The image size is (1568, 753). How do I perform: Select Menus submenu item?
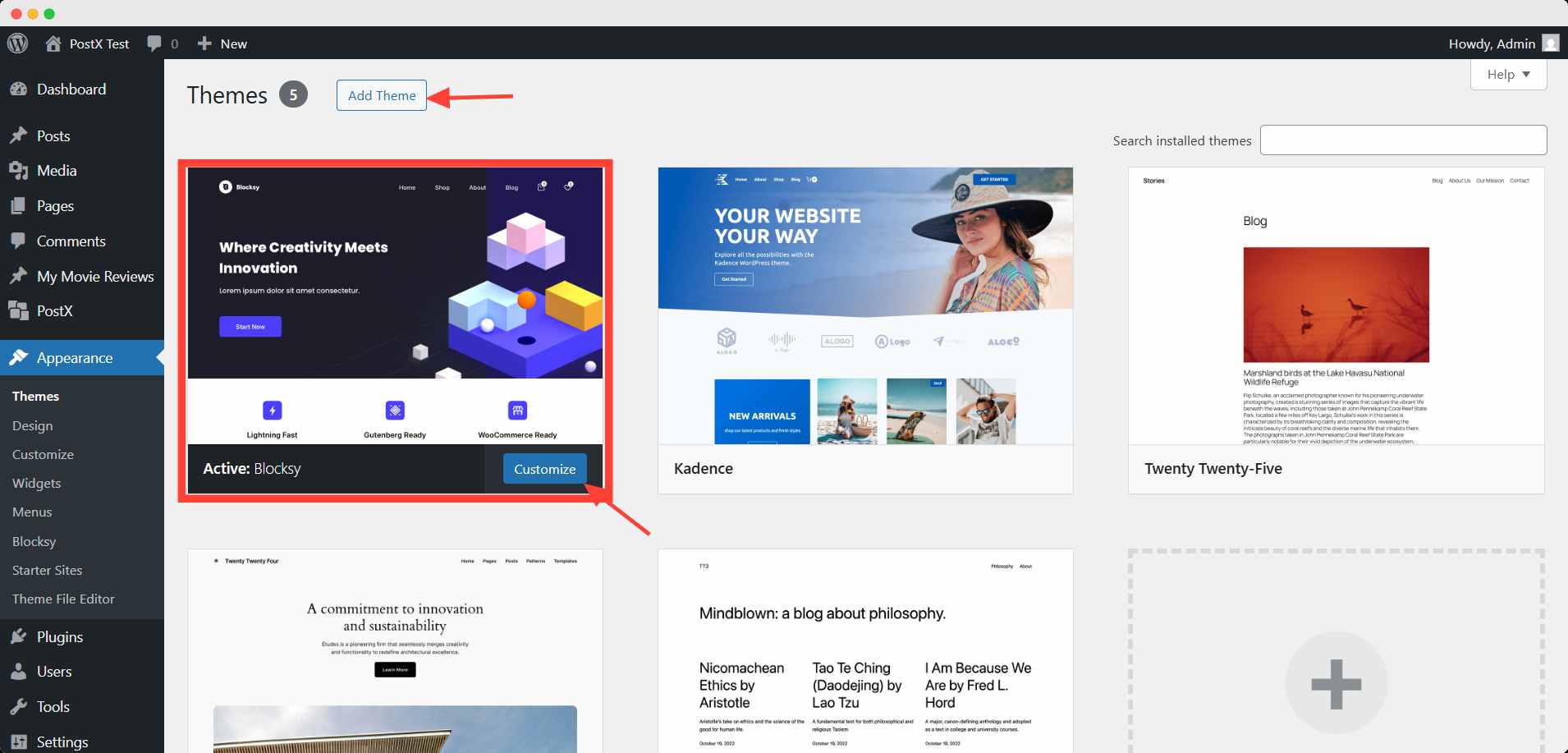click(32, 512)
